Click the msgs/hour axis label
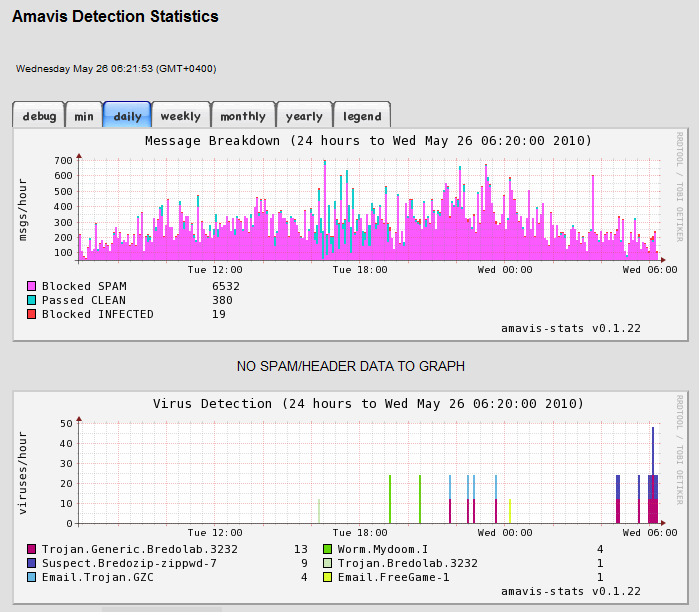Screen dimensions: 699x612 point(22,210)
